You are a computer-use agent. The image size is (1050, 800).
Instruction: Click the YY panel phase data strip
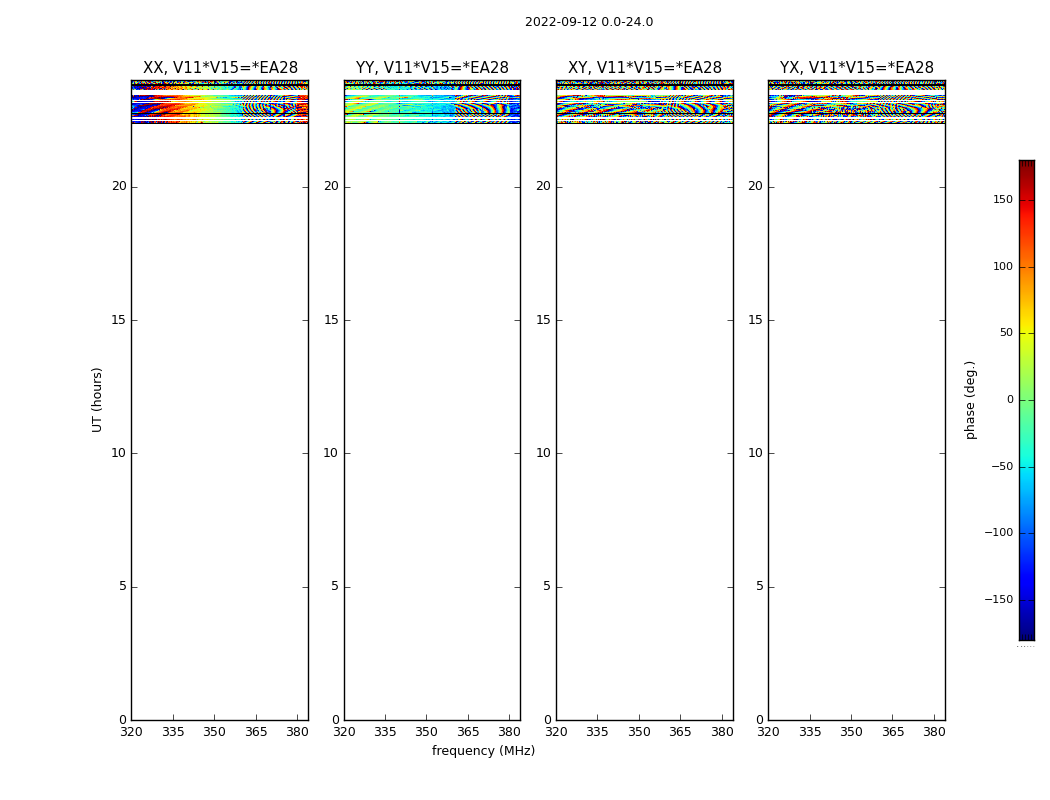[432, 102]
